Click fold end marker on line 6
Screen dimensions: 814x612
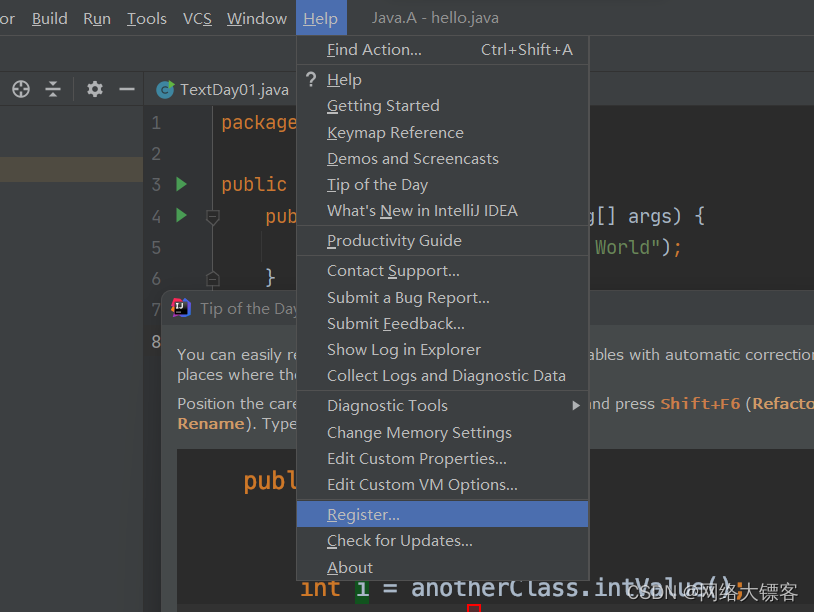click(x=212, y=279)
